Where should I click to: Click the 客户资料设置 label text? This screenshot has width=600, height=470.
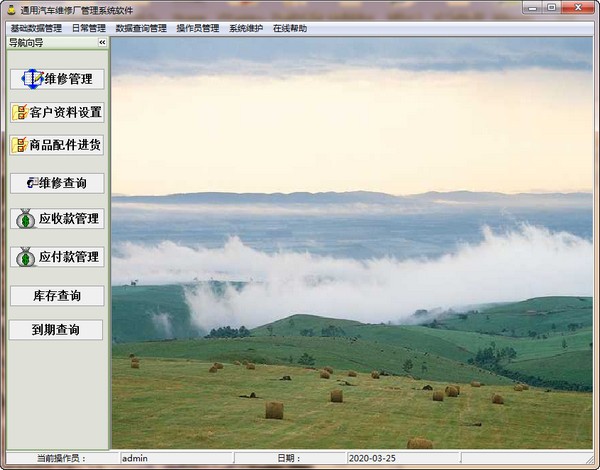pos(65,112)
